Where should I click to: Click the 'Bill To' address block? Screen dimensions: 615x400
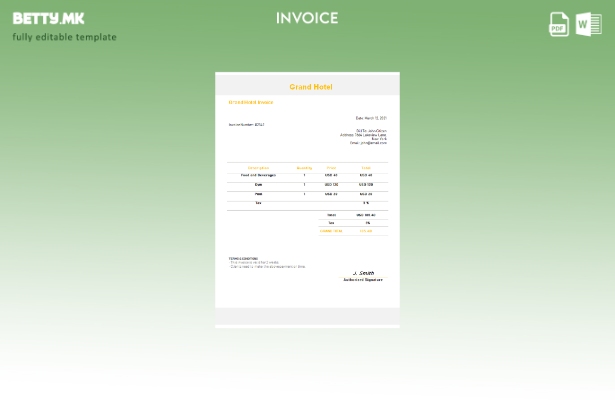(x=364, y=136)
